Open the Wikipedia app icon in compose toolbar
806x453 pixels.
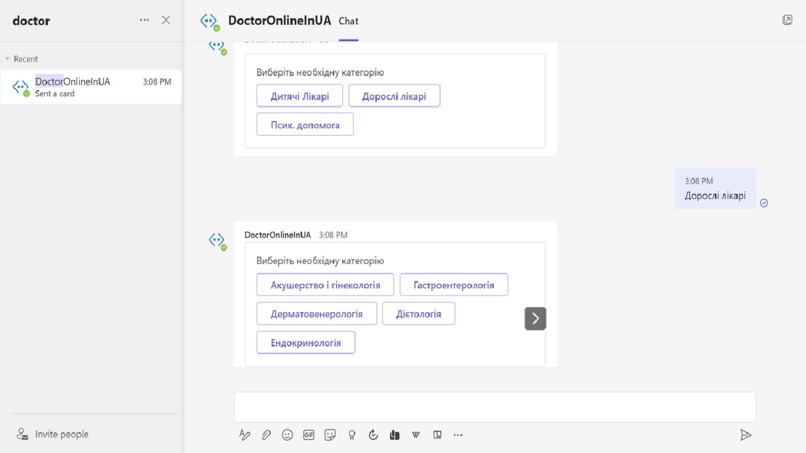[416, 435]
